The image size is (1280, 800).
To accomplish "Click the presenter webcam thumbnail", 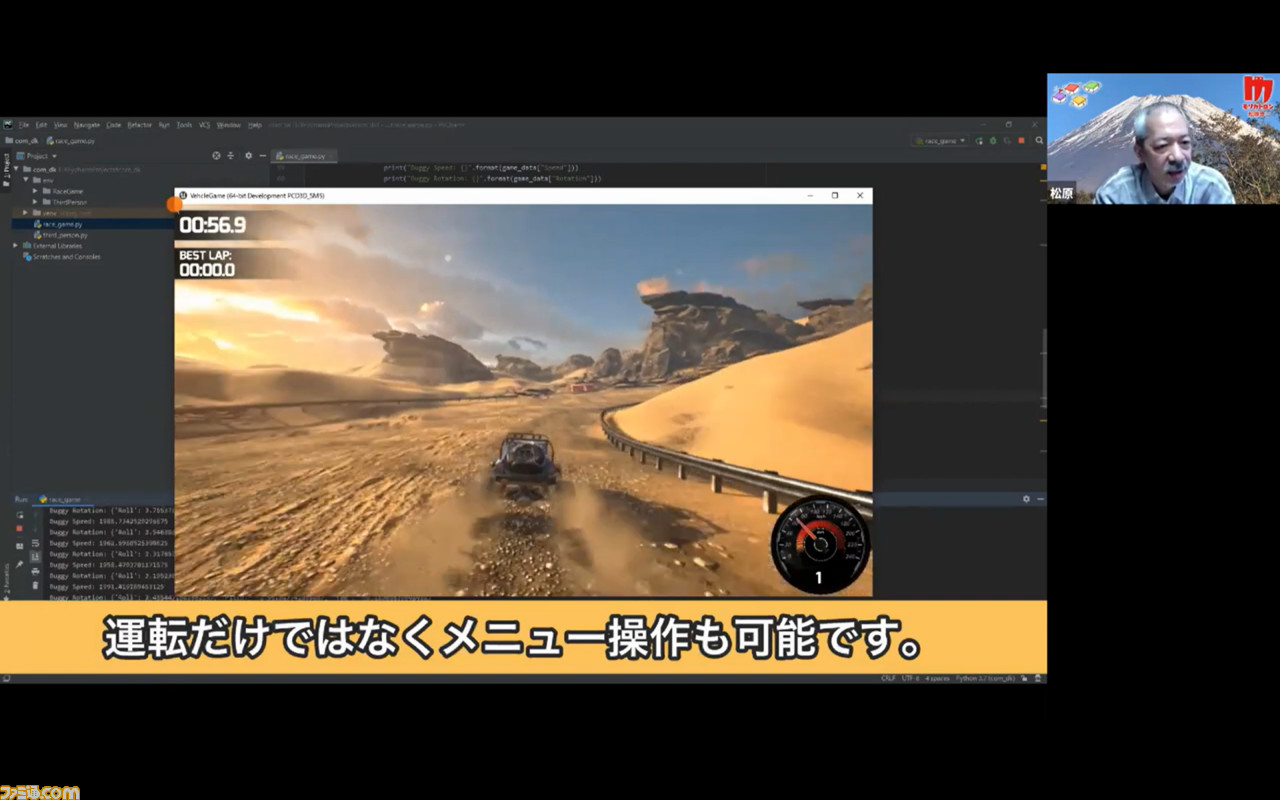I will pyautogui.click(x=1163, y=139).
